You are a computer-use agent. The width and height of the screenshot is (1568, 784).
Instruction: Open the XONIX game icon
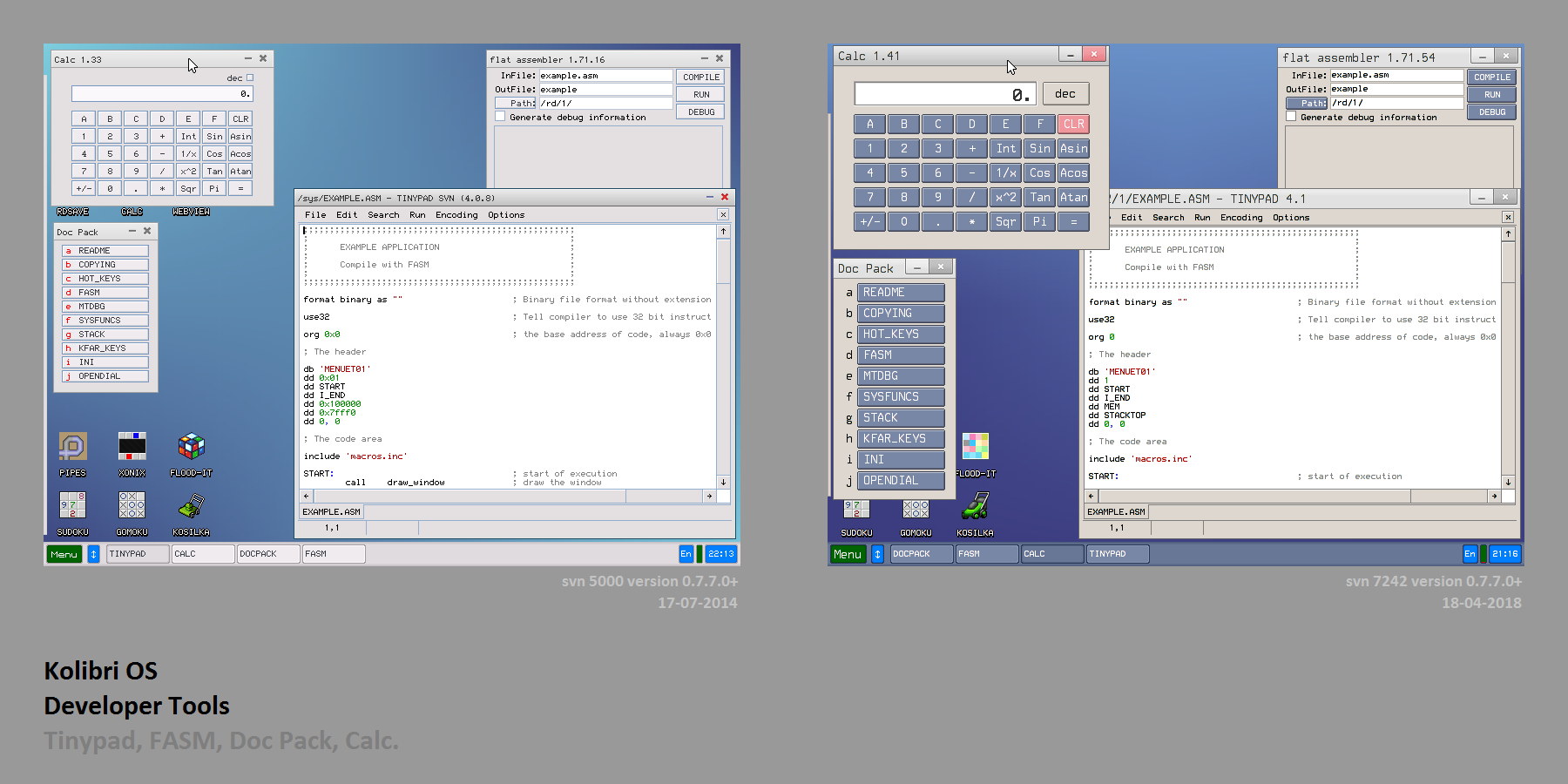pyautogui.click(x=132, y=448)
